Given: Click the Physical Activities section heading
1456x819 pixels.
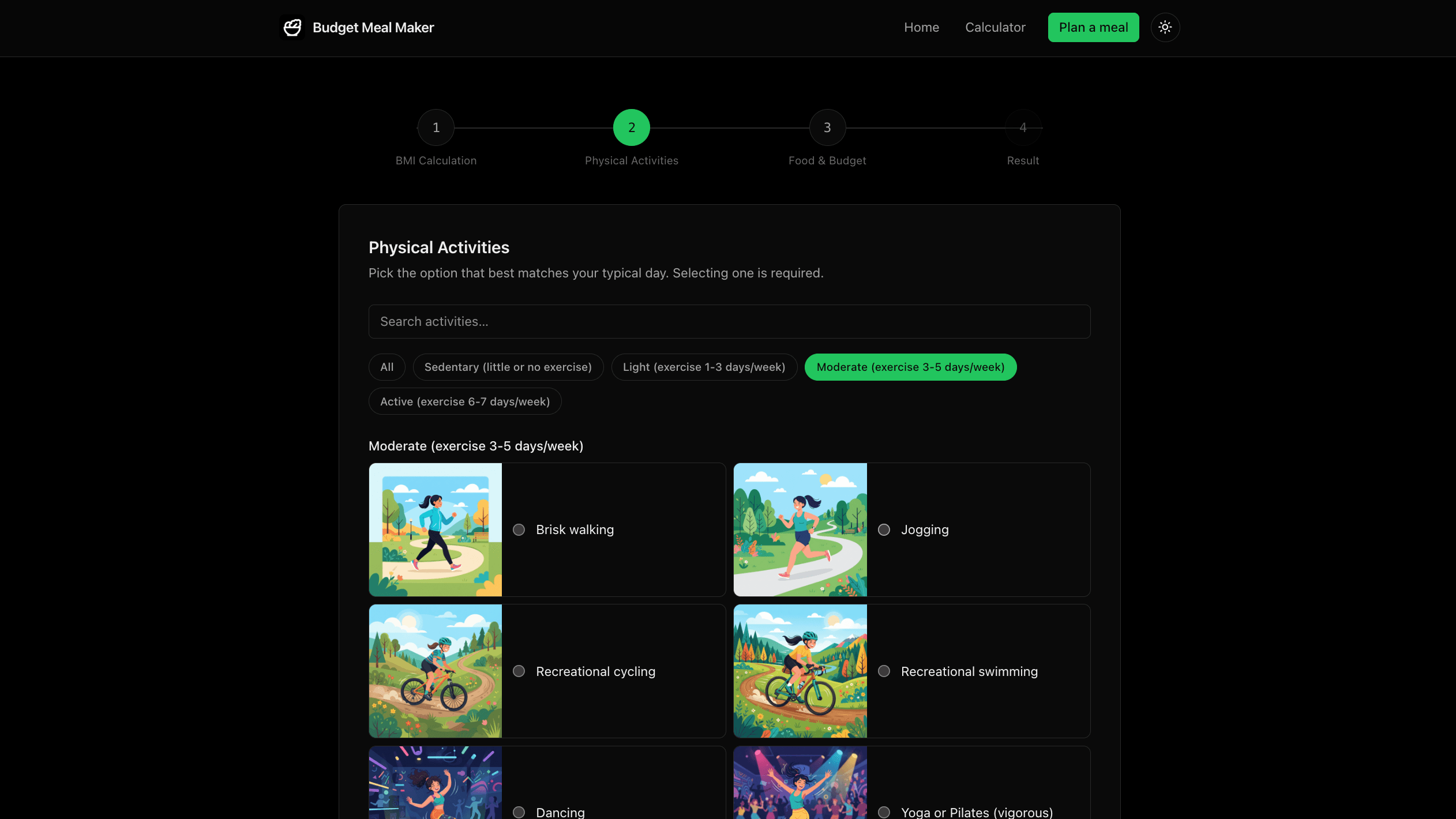Looking at the screenshot, I should coord(439,247).
